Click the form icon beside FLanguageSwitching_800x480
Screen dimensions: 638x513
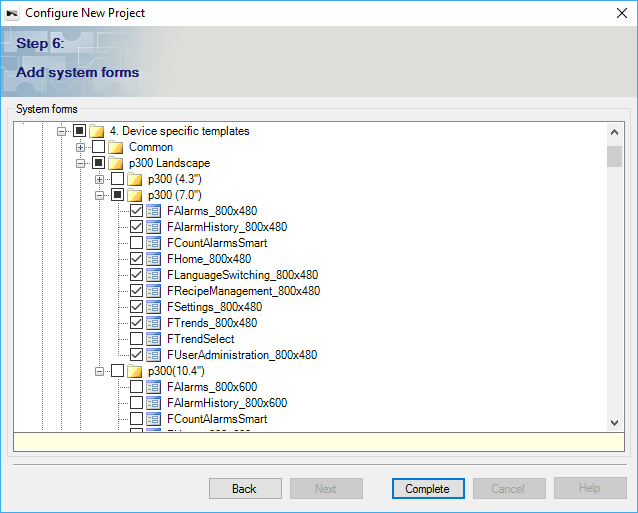153,275
